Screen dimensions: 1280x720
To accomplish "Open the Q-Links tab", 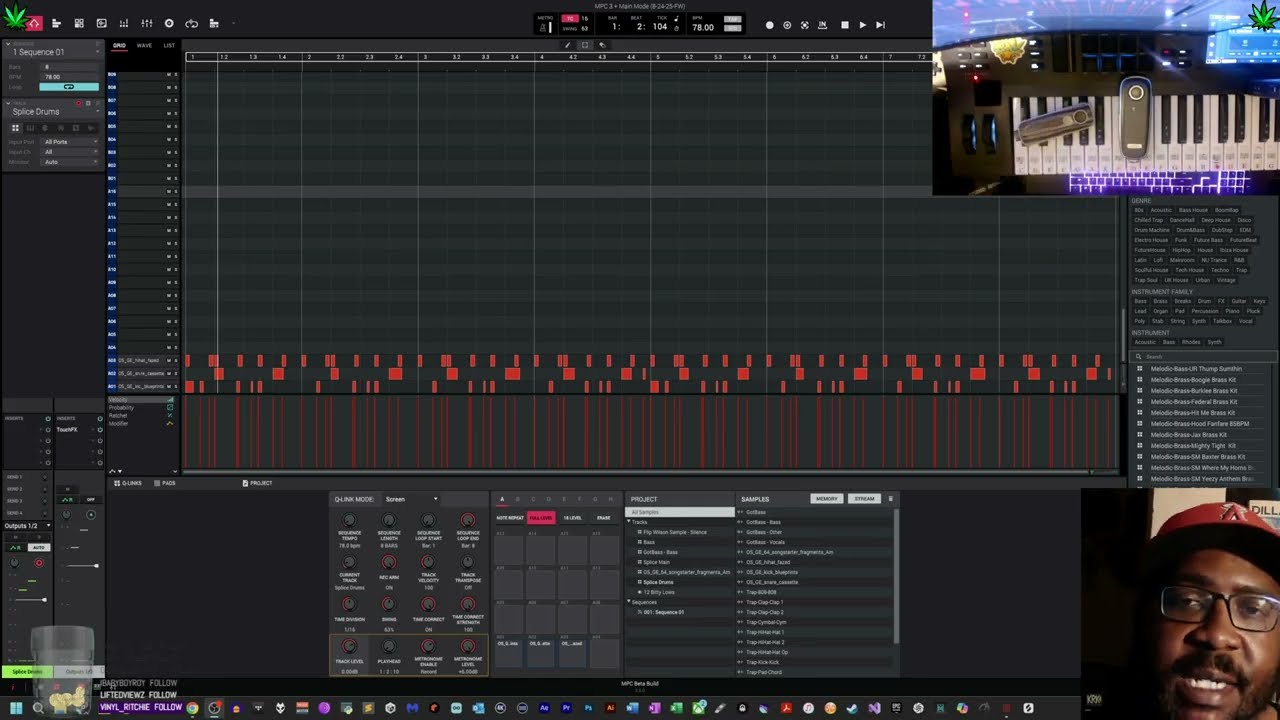I will click(x=130, y=483).
